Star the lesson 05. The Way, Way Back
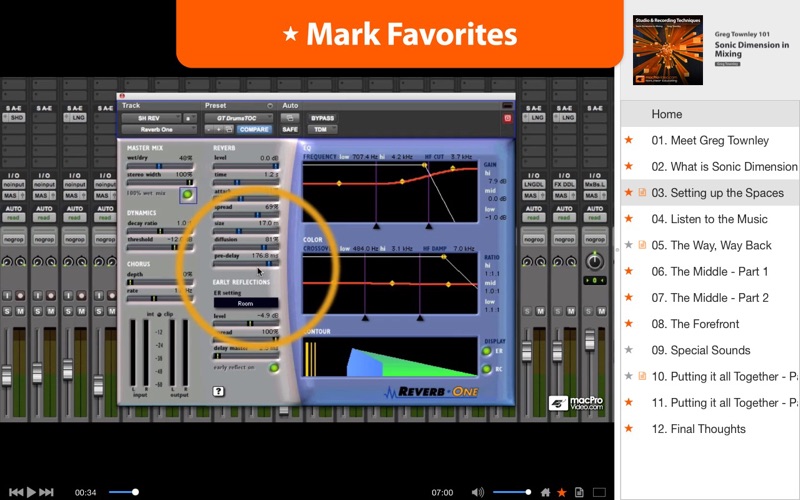The image size is (800, 500). (629, 245)
